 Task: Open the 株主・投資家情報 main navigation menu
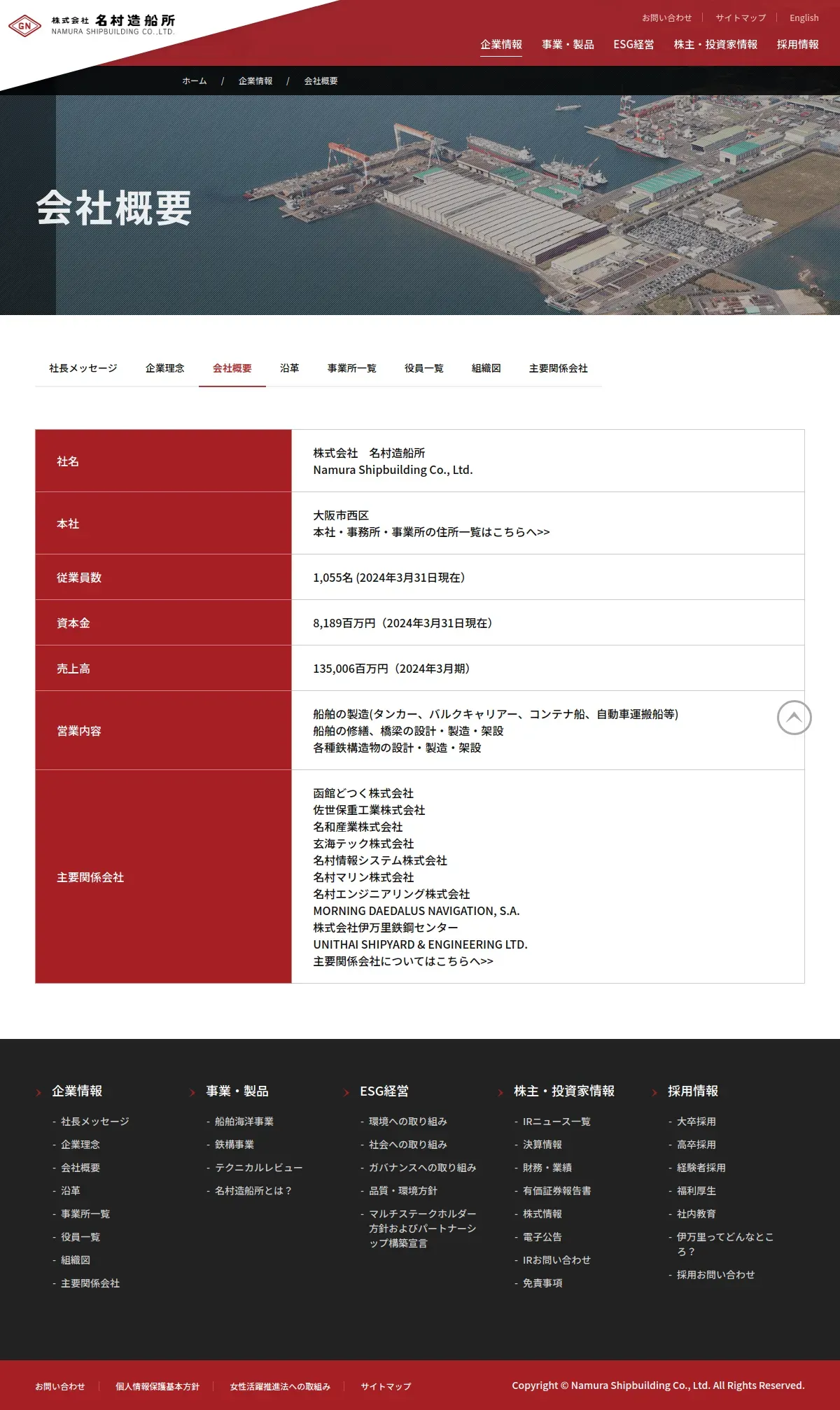(715, 44)
